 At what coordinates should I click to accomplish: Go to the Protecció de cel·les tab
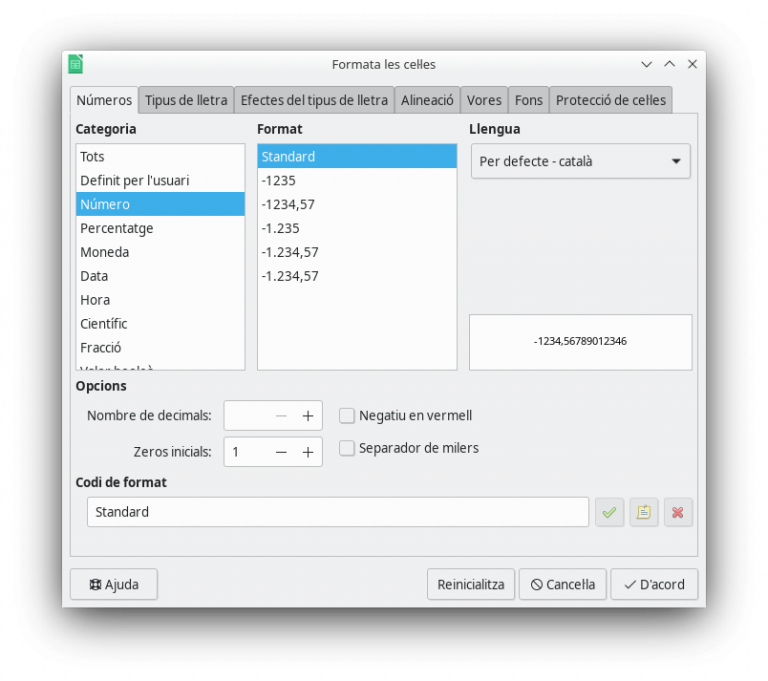click(x=610, y=100)
